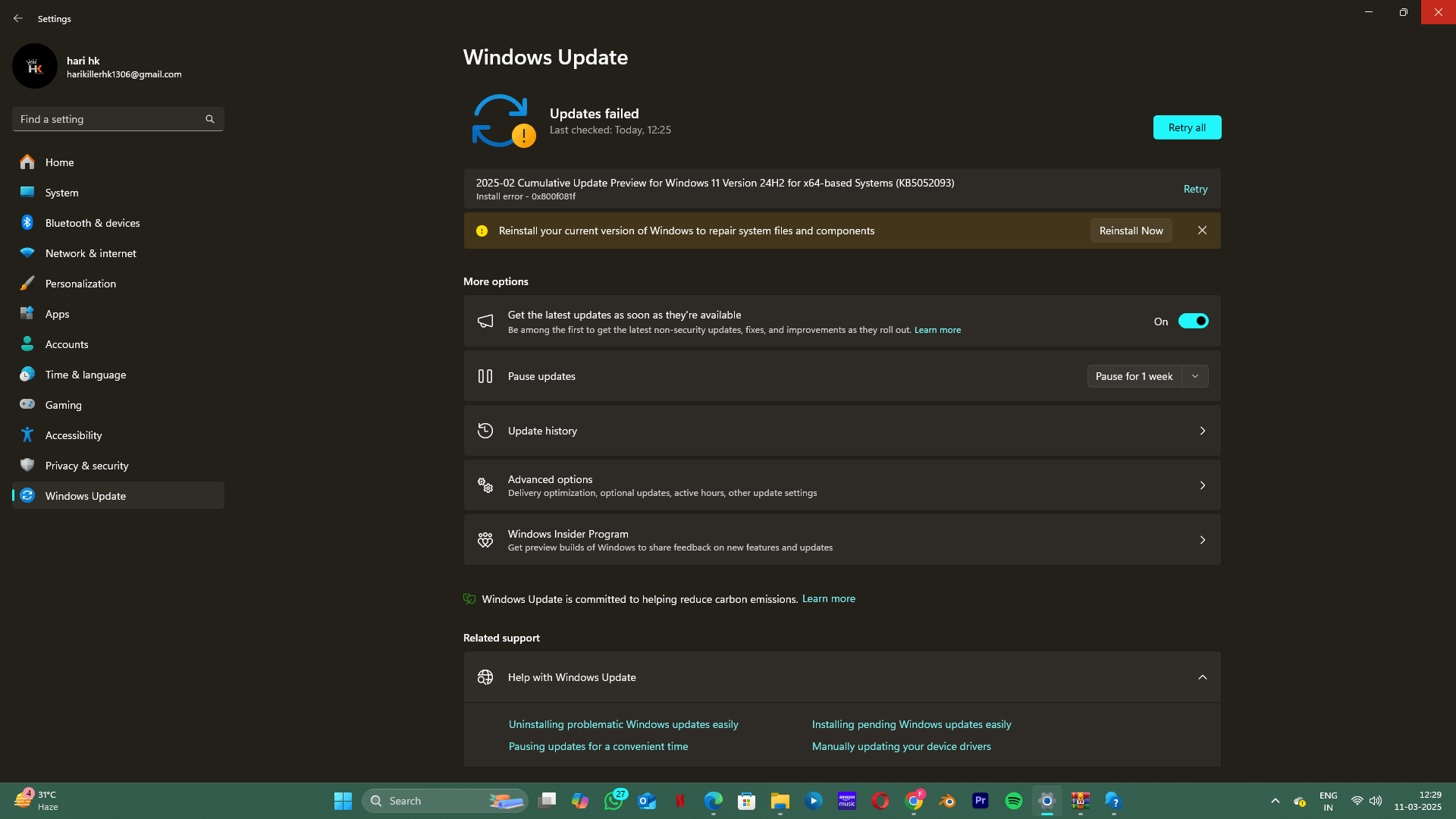The image size is (1456, 819).
Task: Select the Accounts person icon
Action: tap(27, 344)
